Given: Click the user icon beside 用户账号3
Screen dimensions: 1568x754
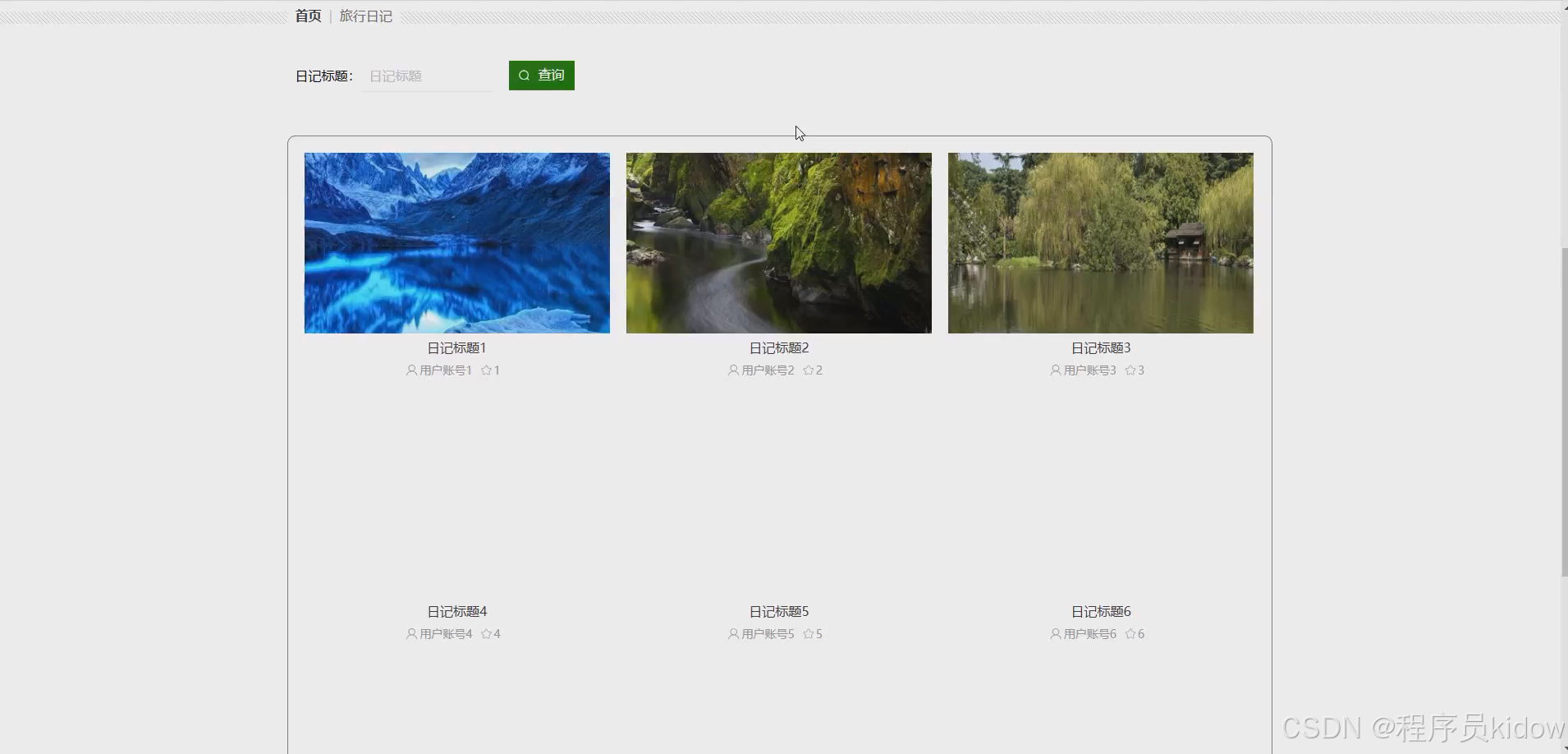Looking at the screenshot, I should point(1054,370).
